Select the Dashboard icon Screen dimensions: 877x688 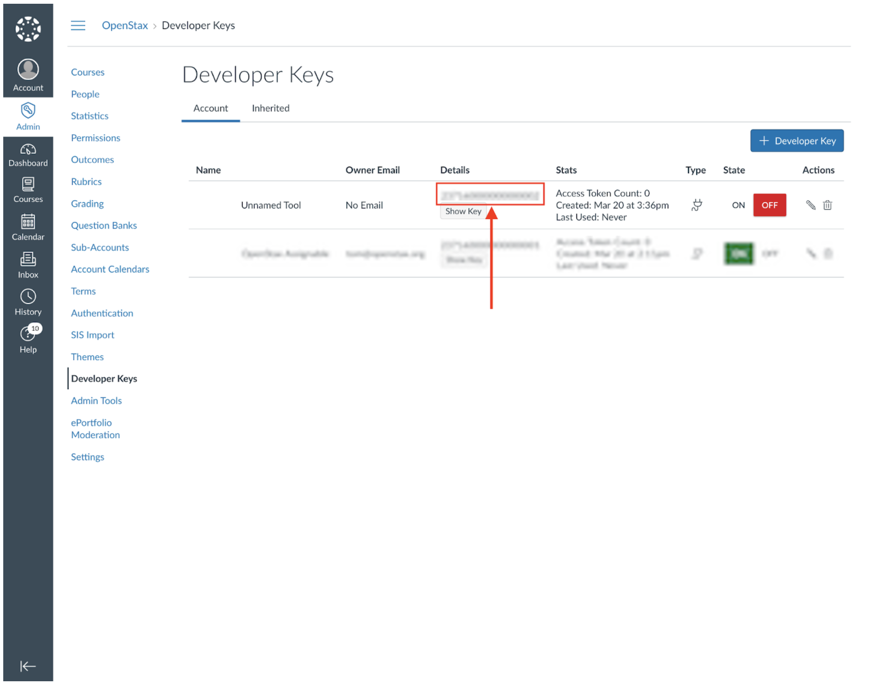tap(27, 153)
